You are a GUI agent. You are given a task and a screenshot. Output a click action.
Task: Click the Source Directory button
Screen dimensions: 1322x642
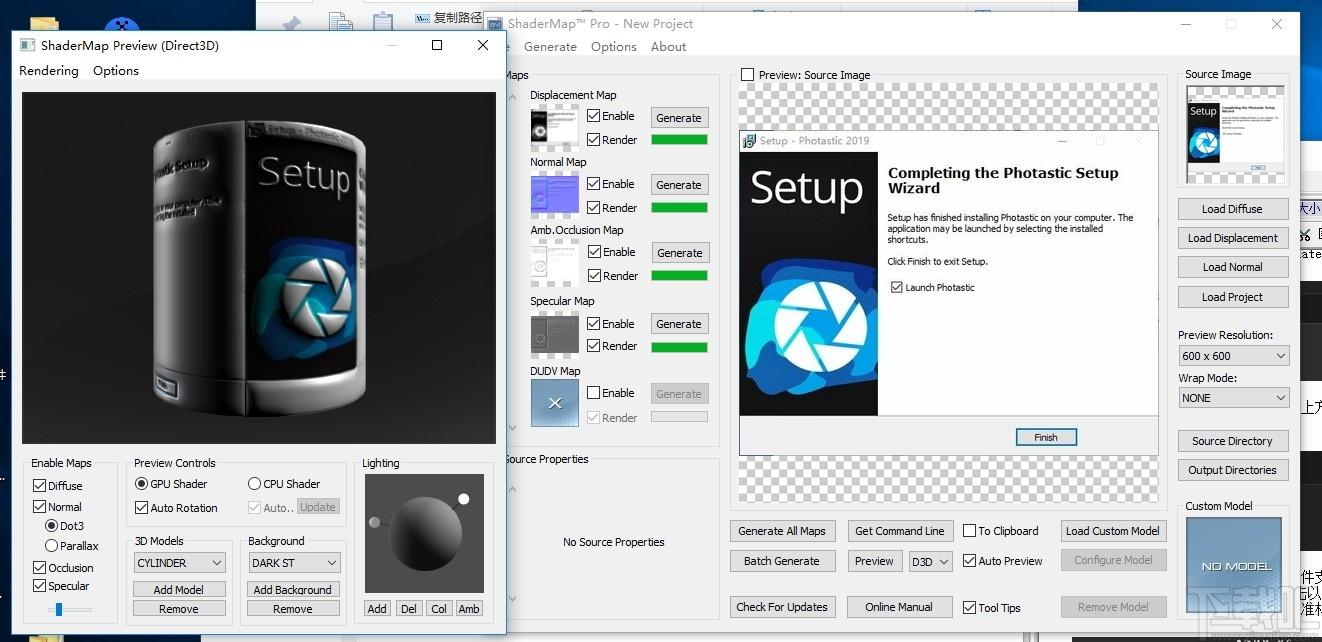(x=1232, y=441)
